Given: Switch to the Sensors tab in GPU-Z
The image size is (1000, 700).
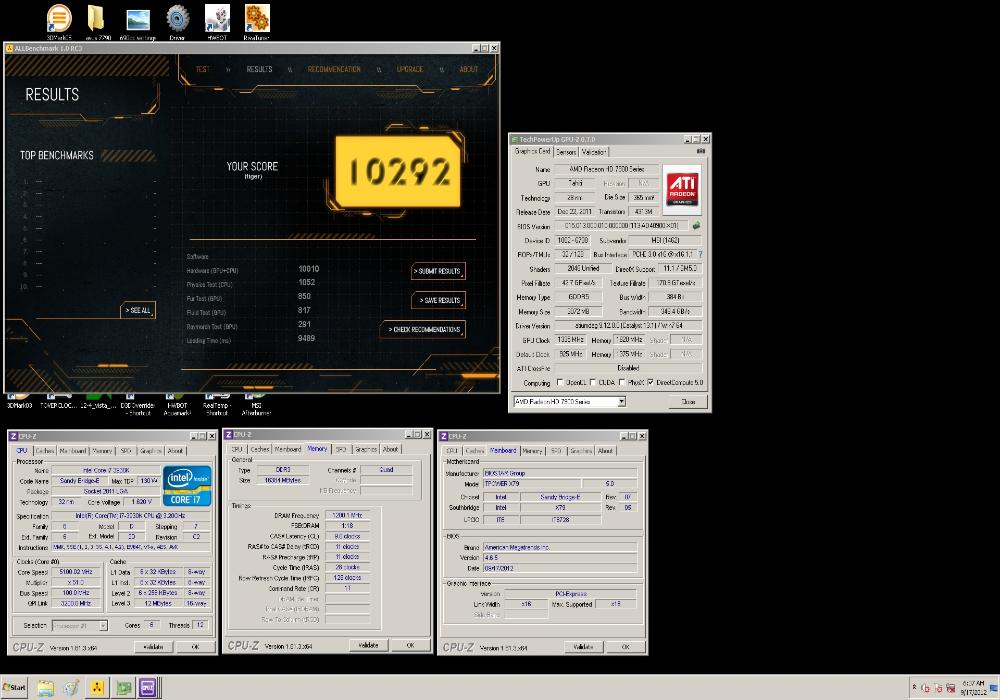Looking at the screenshot, I should pyautogui.click(x=566, y=152).
